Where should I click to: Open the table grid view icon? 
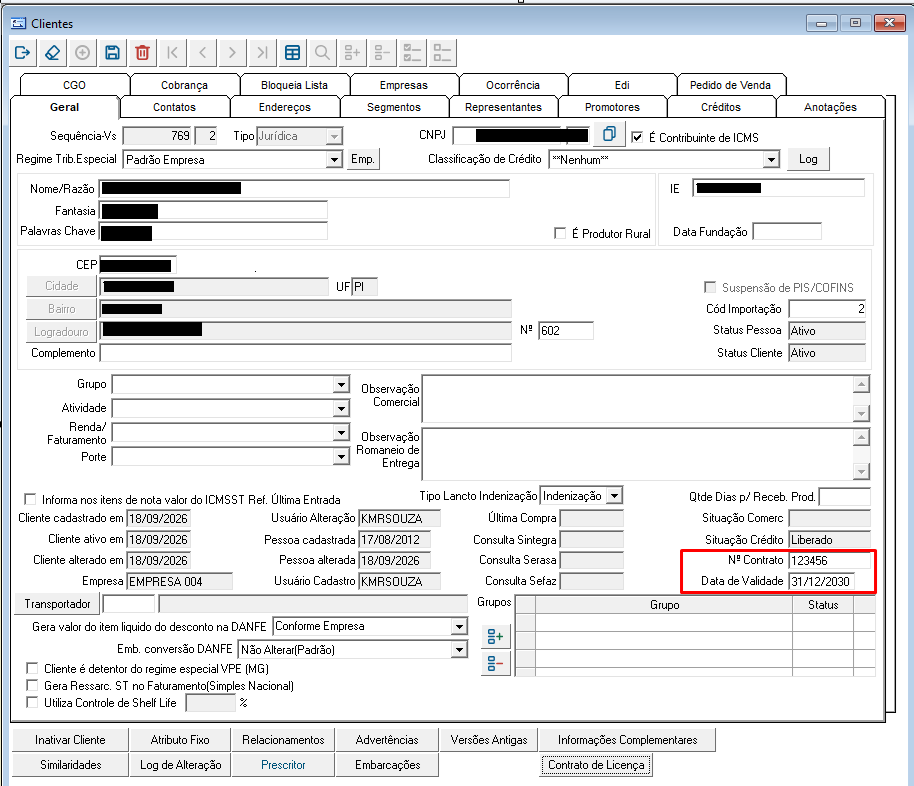(x=293, y=53)
